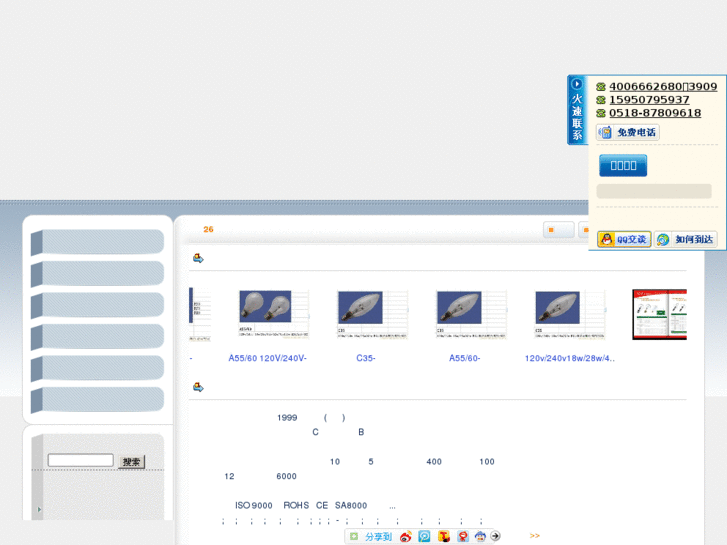The height and width of the screenshot is (545, 727).
Task: Click the red ribbon figure share icon
Action: pos(463,536)
